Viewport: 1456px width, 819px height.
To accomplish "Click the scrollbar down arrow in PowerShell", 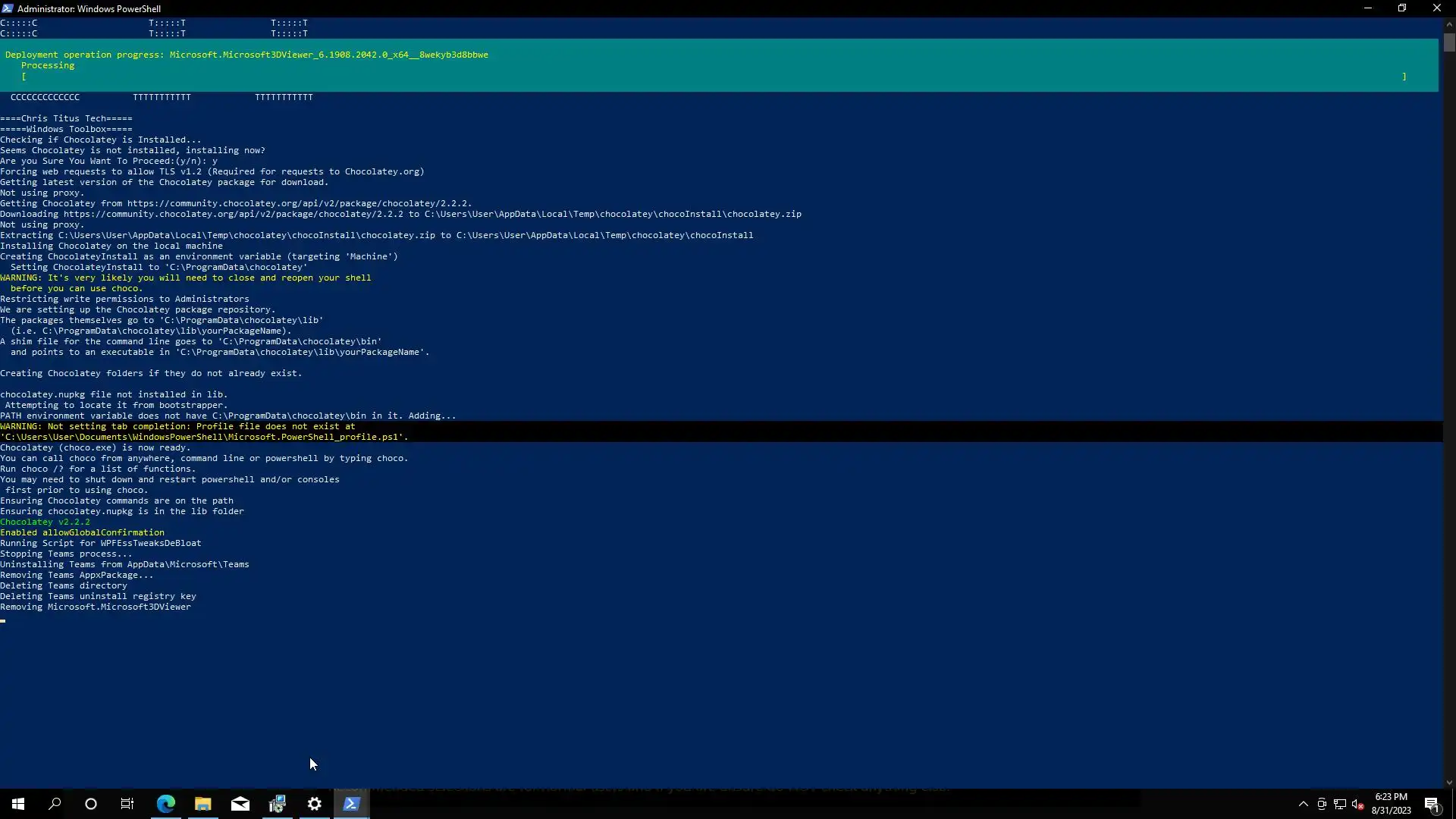I will click(x=1449, y=783).
